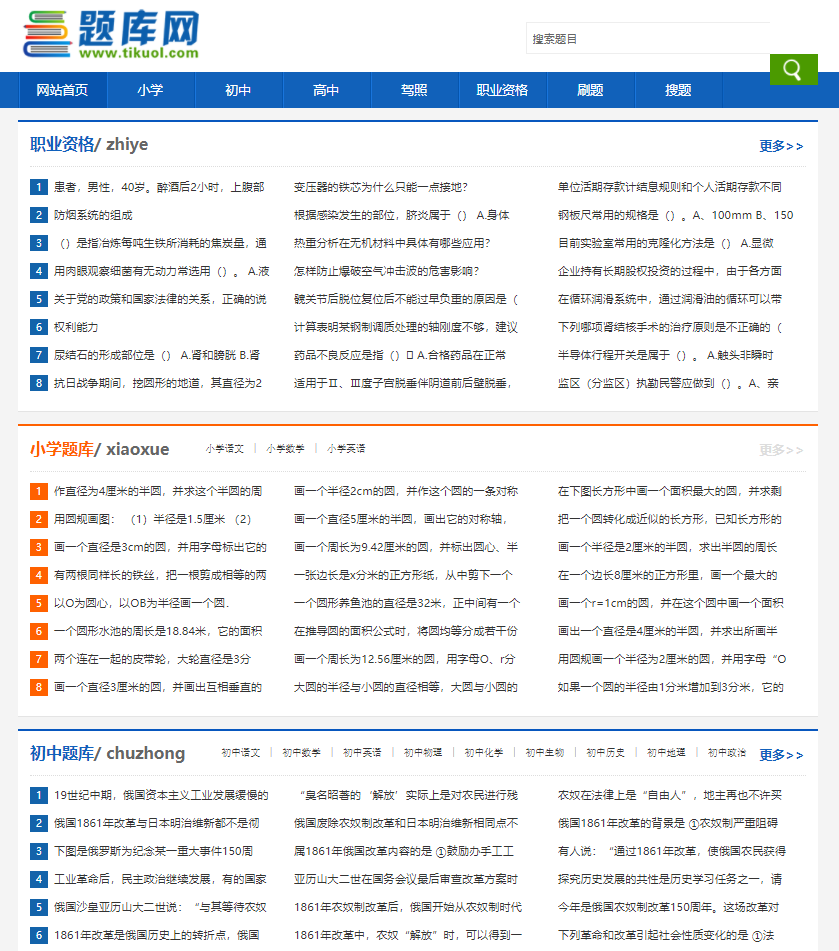This screenshot has width=839, height=951.
Task: Open the 驾照 question bank section
Action: [x=414, y=89]
